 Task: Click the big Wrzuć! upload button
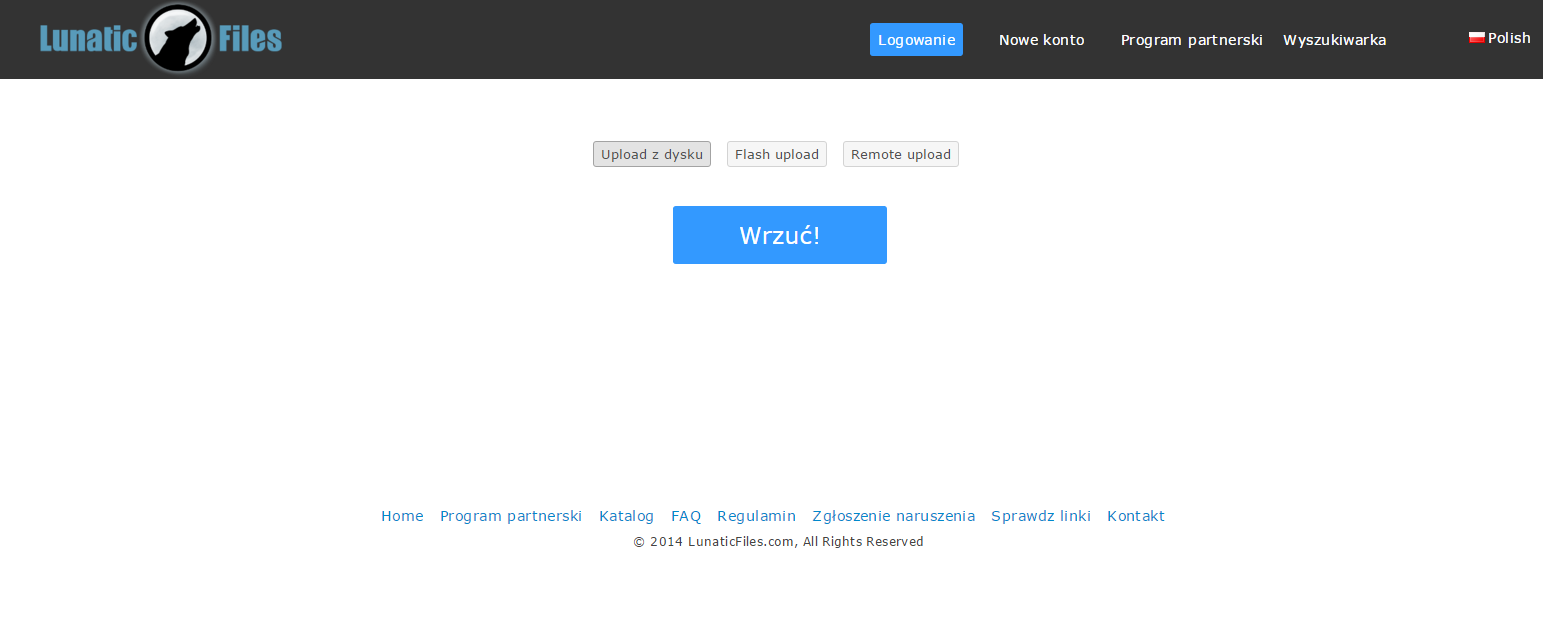(780, 235)
